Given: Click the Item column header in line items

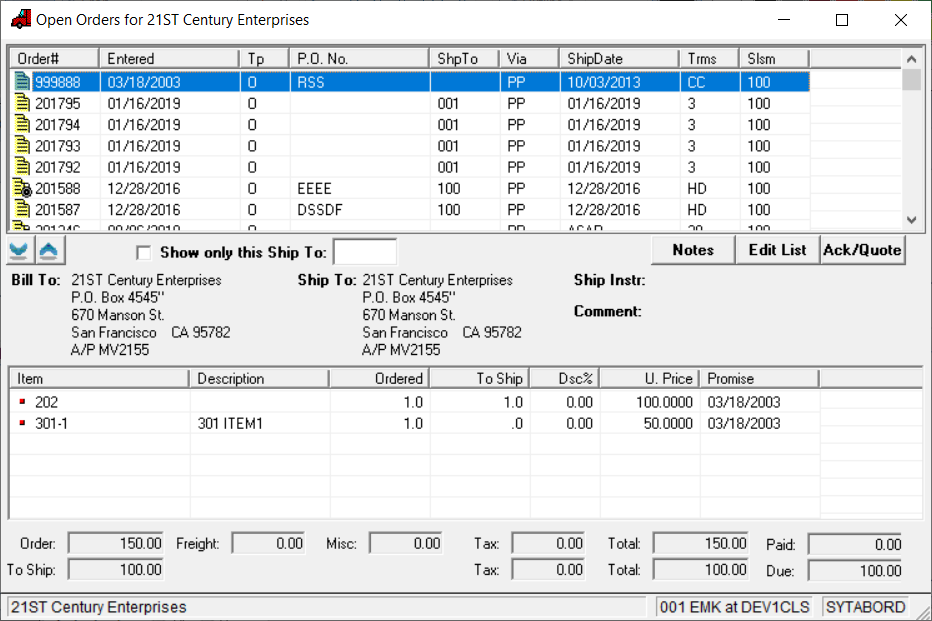Looking at the screenshot, I should click(x=98, y=379).
